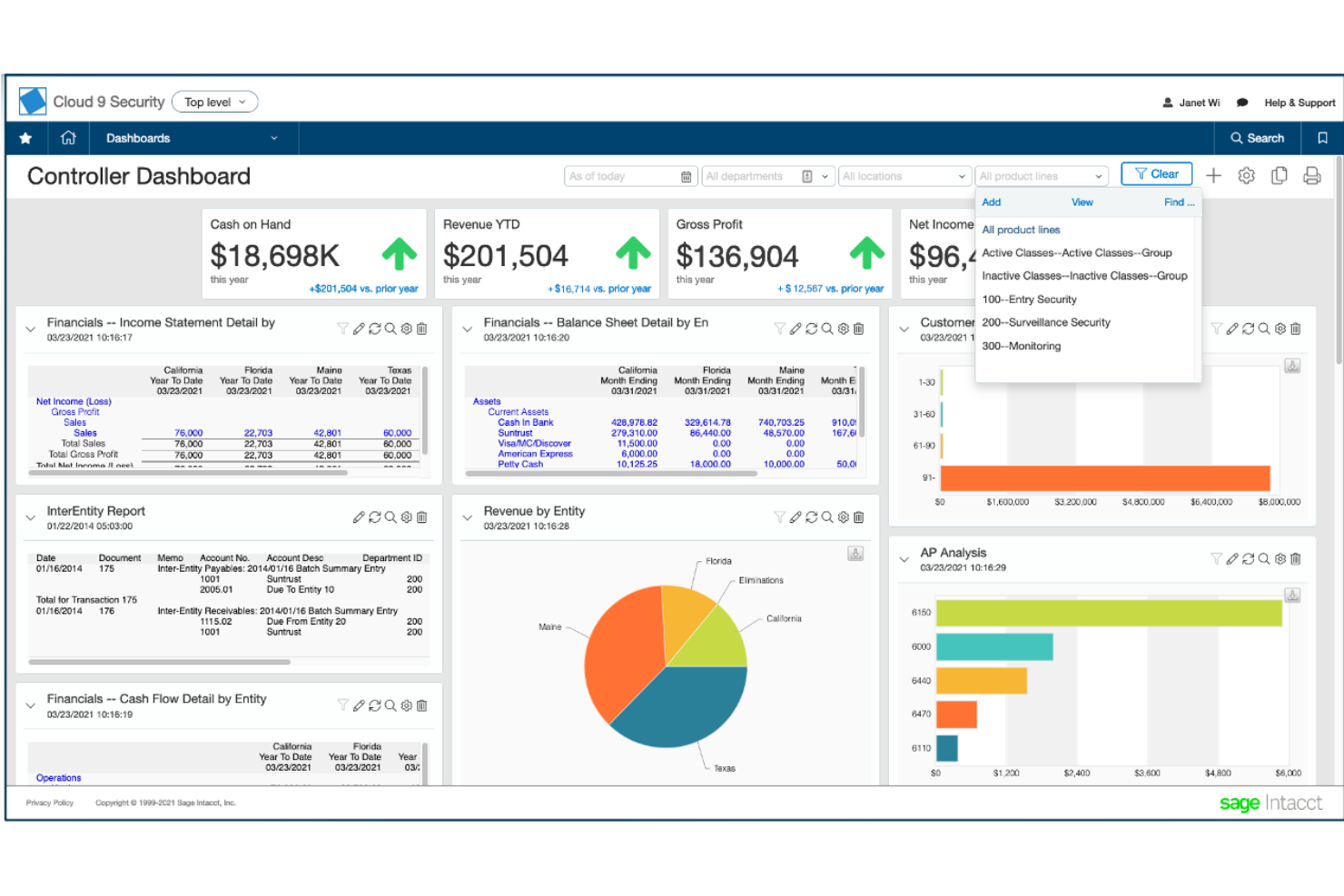The height and width of the screenshot is (896, 1344).
Task: Delete the Cash Flow Detail component via trash icon
Action: point(421,704)
